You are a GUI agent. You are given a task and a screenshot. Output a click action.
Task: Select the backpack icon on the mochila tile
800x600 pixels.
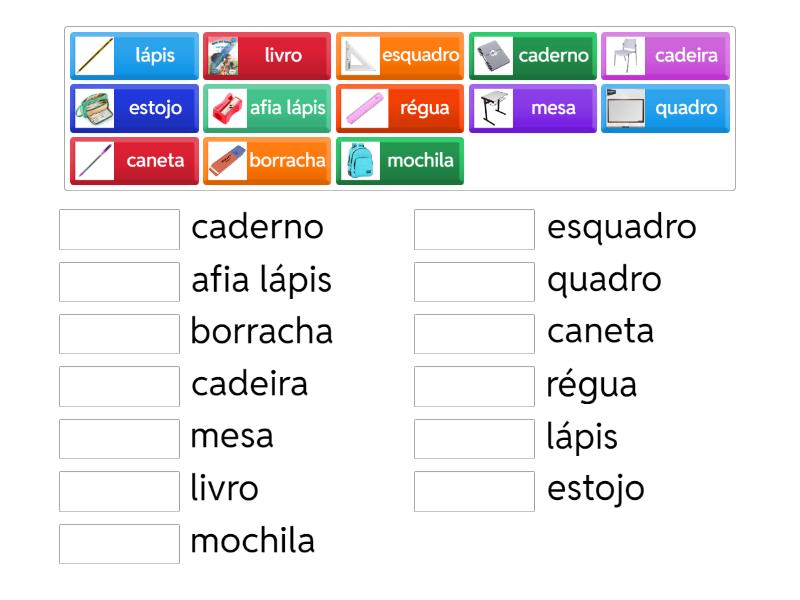click(358, 160)
